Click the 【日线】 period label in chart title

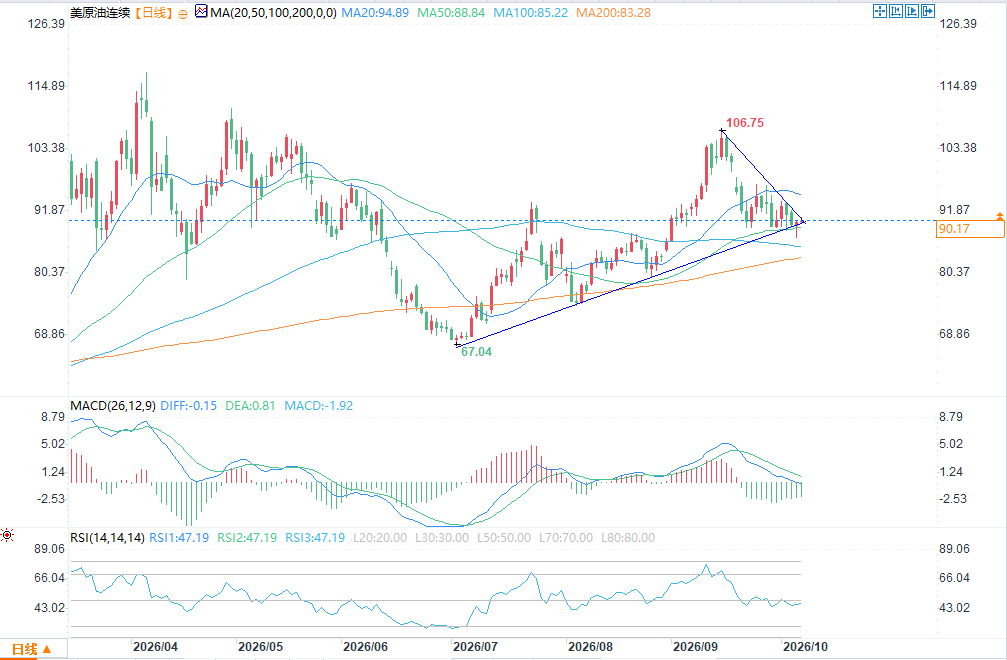[153, 13]
